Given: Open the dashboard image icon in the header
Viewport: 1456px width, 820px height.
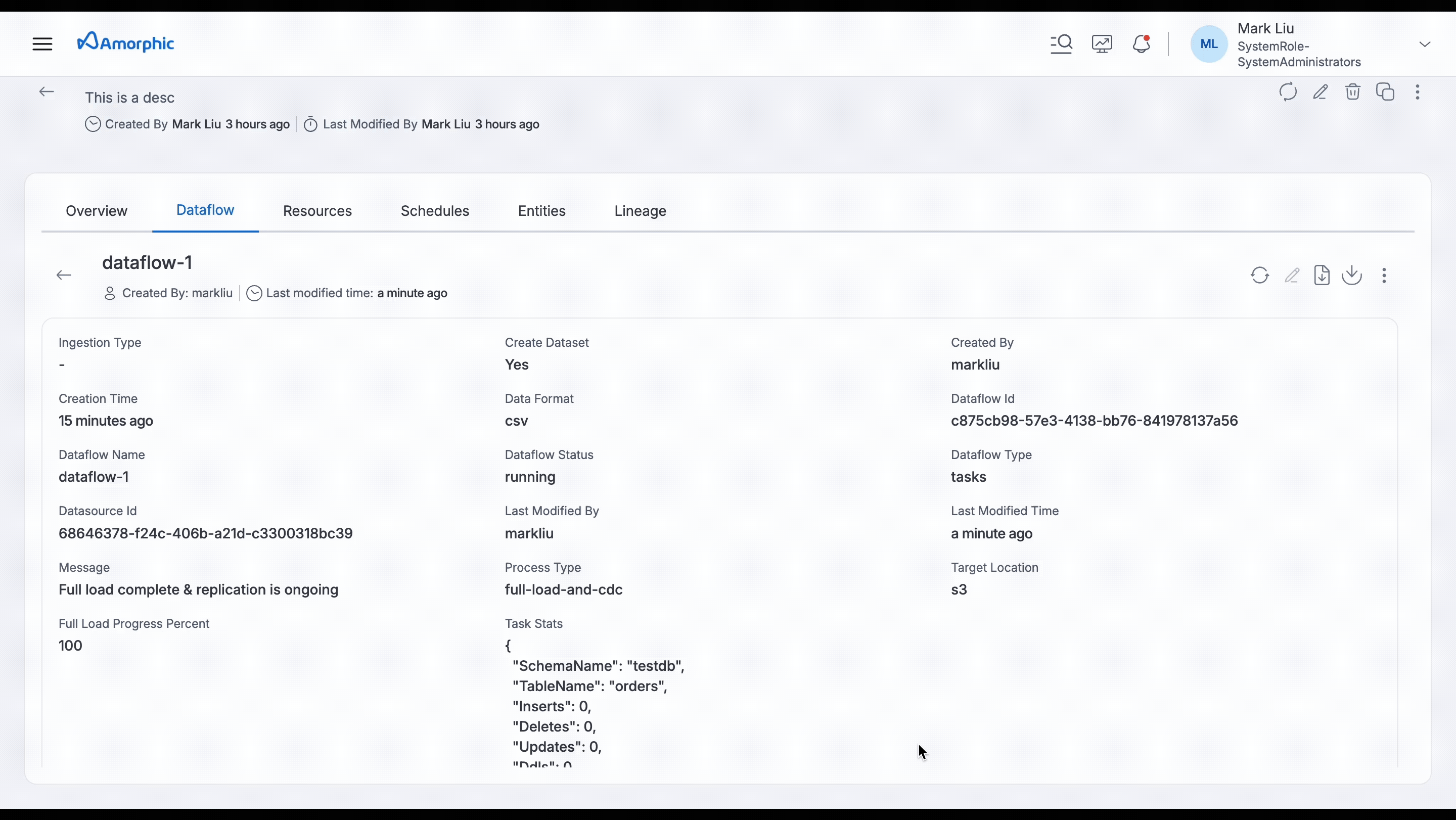Looking at the screenshot, I should (1102, 43).
